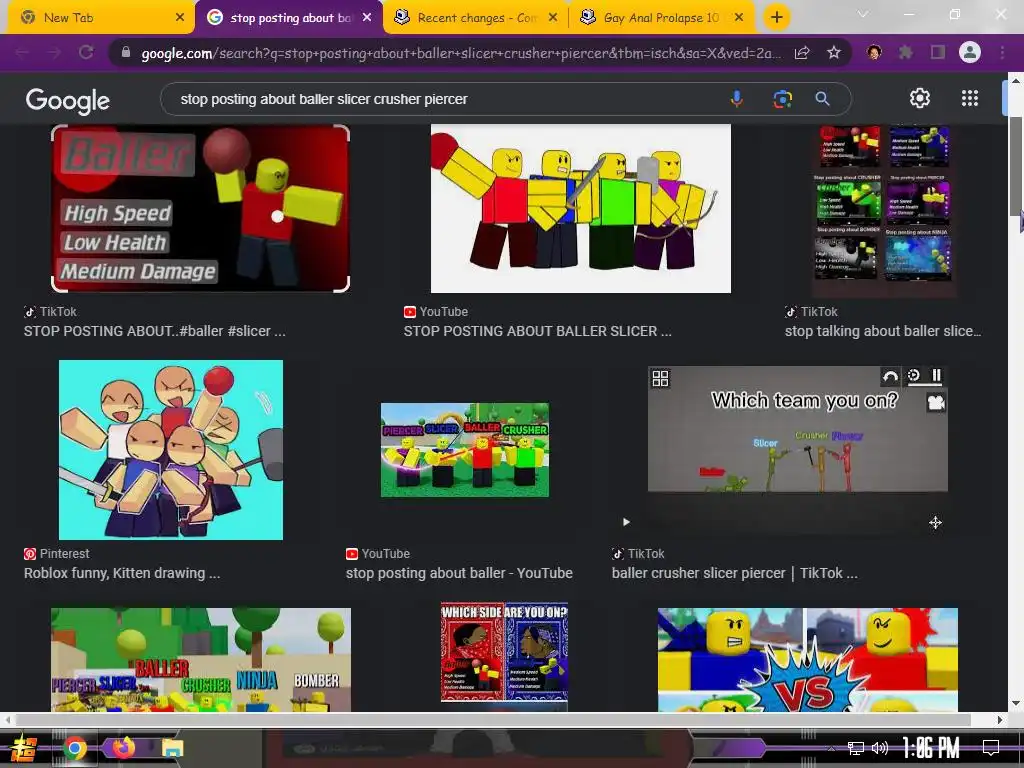Click the volume speaker tray icon

tap(880, 748)
